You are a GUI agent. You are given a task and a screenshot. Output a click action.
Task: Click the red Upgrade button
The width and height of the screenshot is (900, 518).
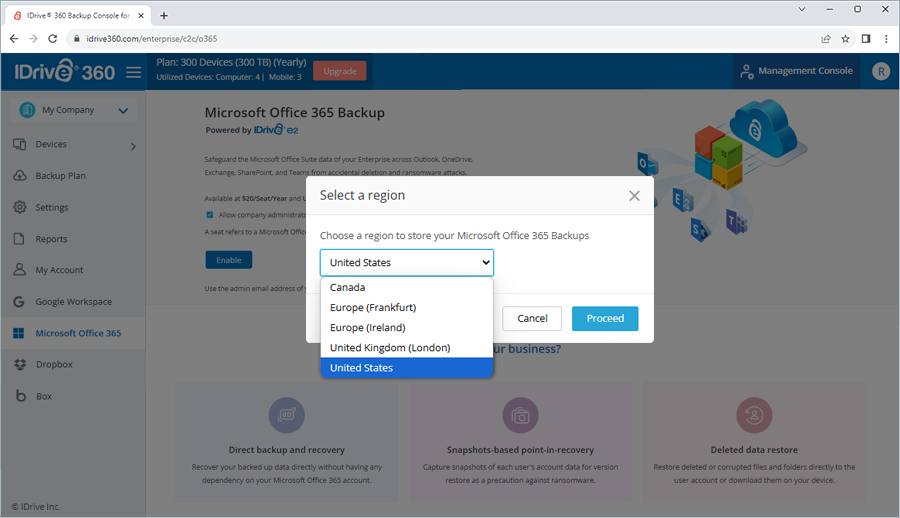pyautogui.click(x=339, y=71)
